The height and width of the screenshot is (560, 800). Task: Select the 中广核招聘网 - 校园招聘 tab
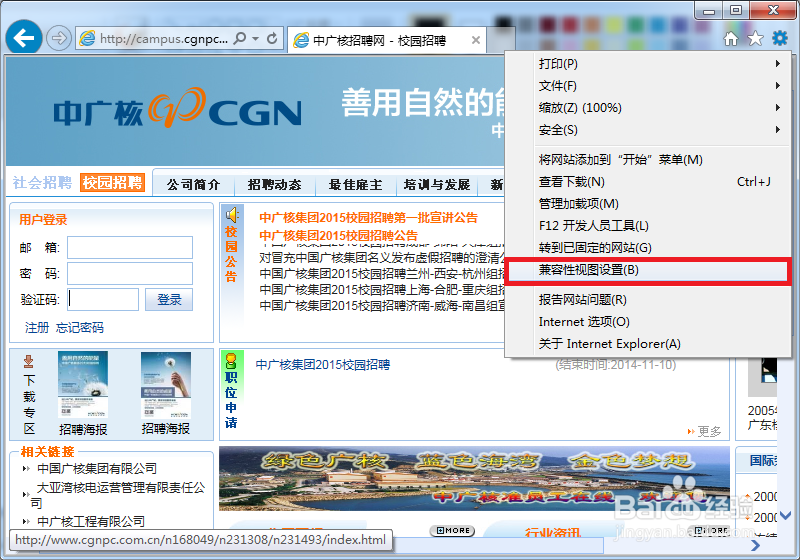(386, 40)
